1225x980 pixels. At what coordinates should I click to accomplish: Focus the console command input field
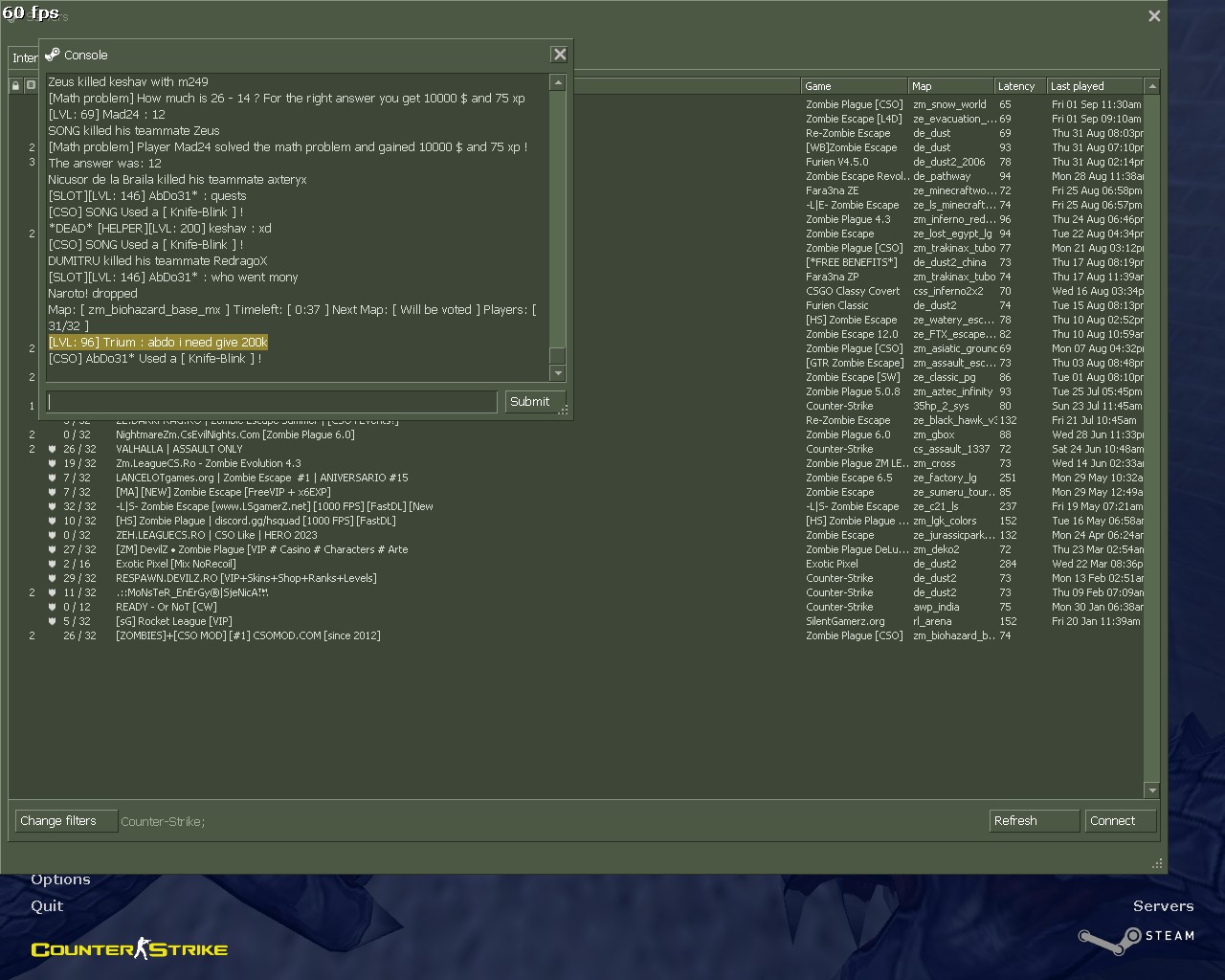point(272,402)
